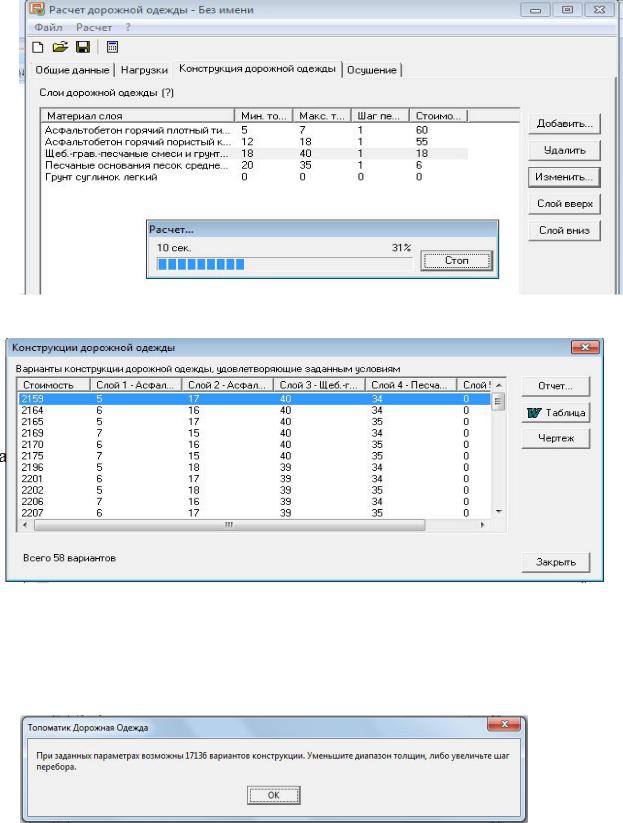Close the Конструкции дорожной одежды window
The image size is (623, 823).
(x=585, y=347)
